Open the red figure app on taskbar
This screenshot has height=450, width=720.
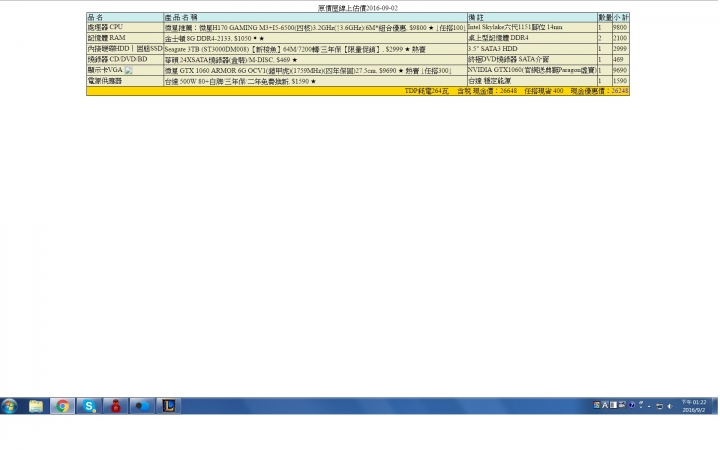click(116, 406)
